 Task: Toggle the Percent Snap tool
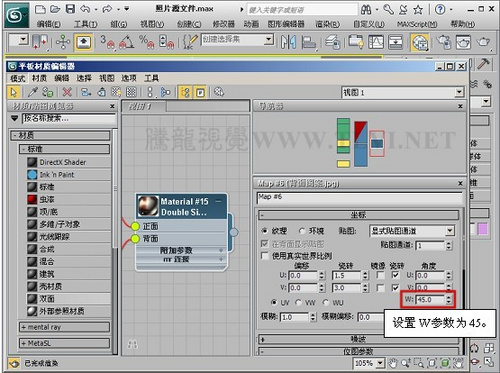tap(146, 42)
